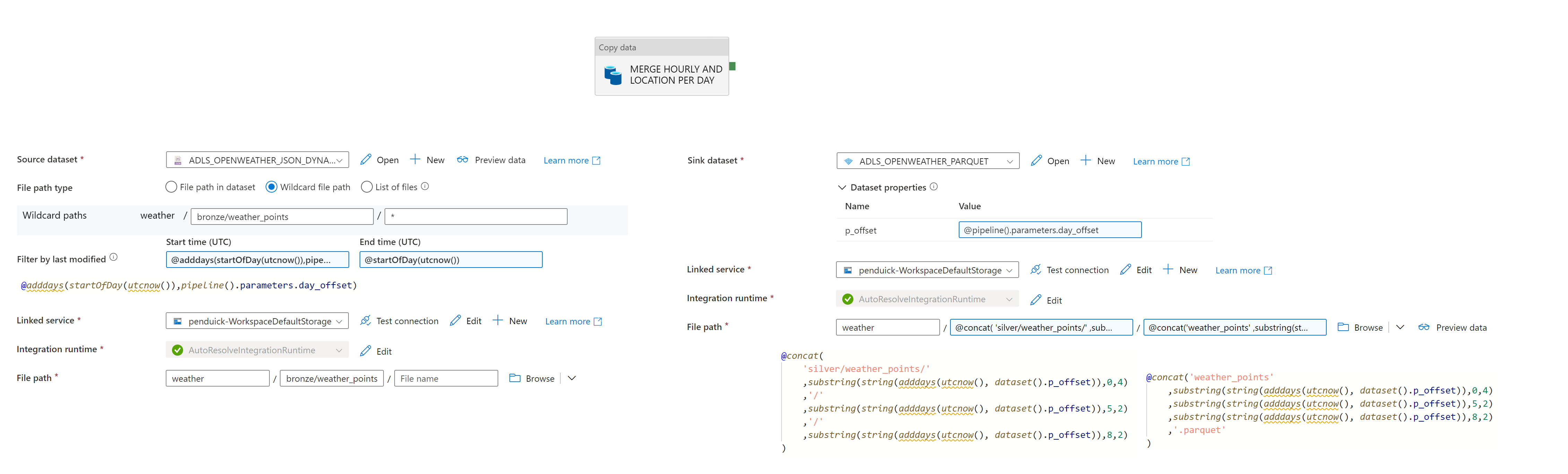Click the Copy data activity icon
Screen dimensions: 1568x474
coord(612,75)
